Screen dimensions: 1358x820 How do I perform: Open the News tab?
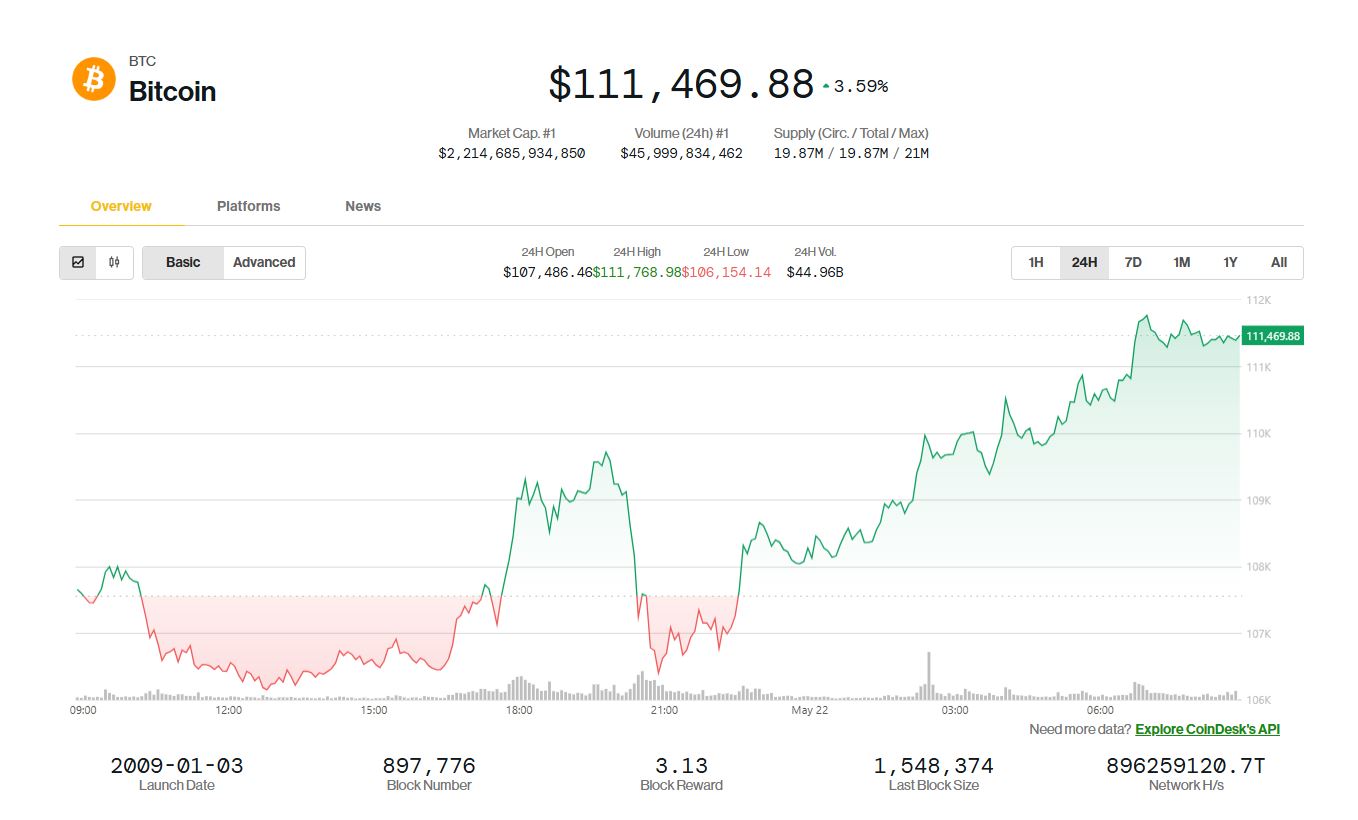coord(363,206)
